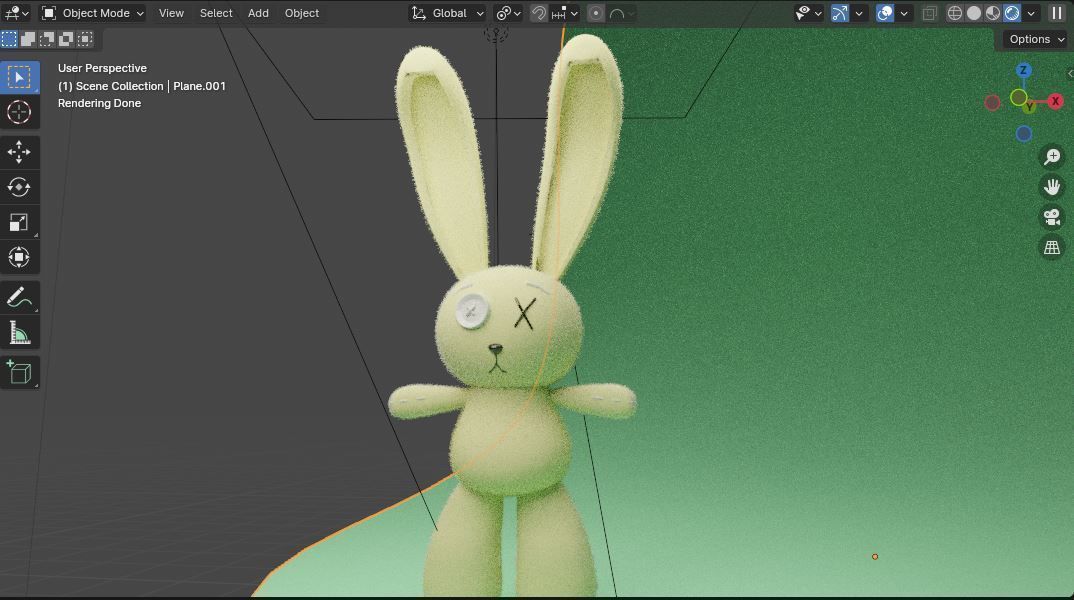Open the Object menu
The height and width of the screenshot is (600, 1074).
[302, 13]
